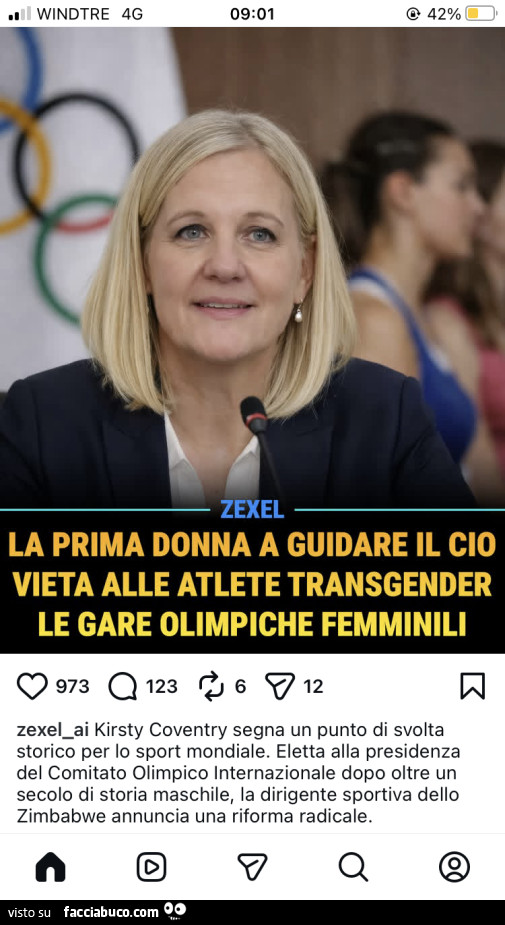Open Reels tab in bottom navigation
This screenshot has width=505, height=925.
152,867
